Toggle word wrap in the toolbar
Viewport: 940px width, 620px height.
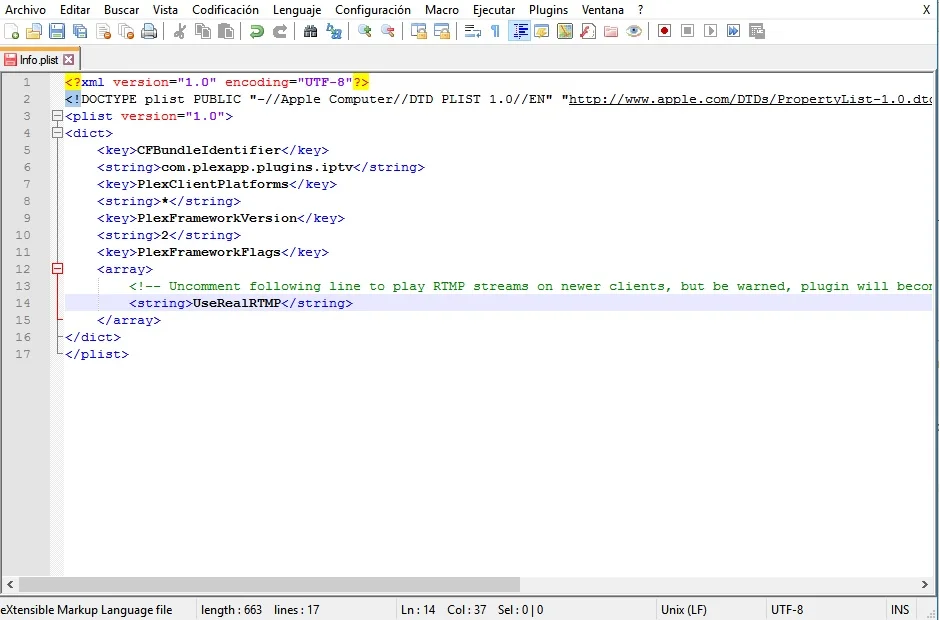pyautogui.click(x=473, y=32)
